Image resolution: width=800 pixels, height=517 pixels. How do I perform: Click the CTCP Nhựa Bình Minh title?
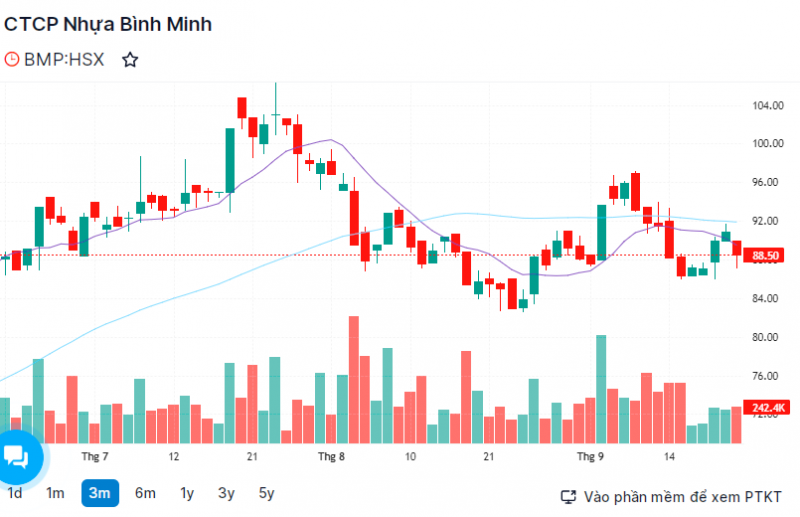point(108,24)
